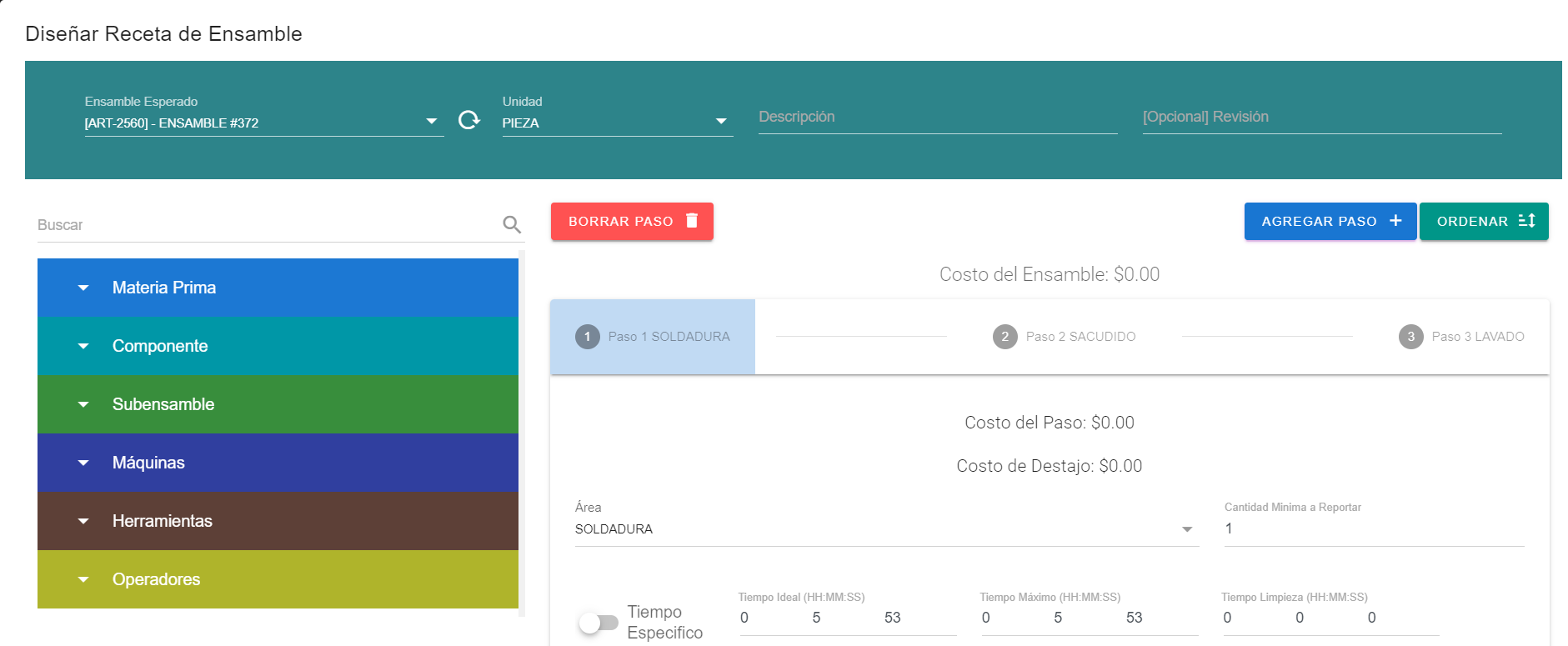
Task: Click the search magnifier icon
Action: coord(512,224)
